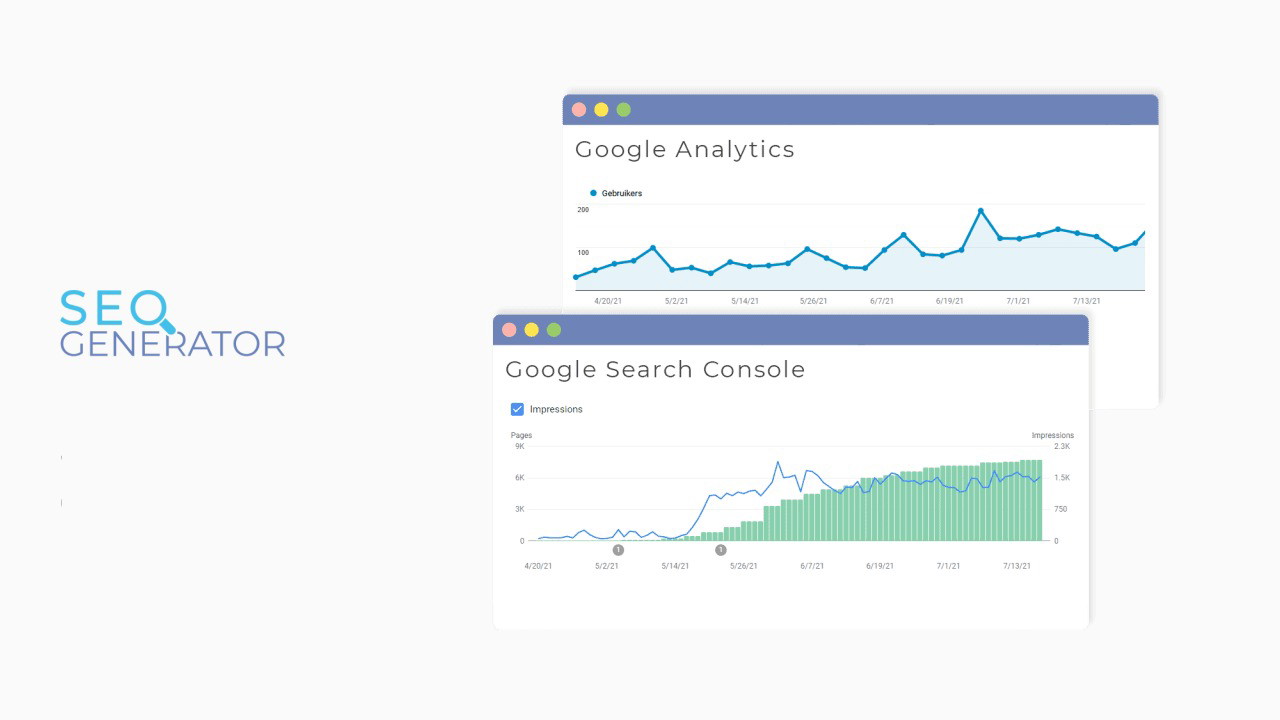Screen dimensions: 1280x720
Task: Click the annotation marker before 5/26/21
Action: tap(721, 550)
